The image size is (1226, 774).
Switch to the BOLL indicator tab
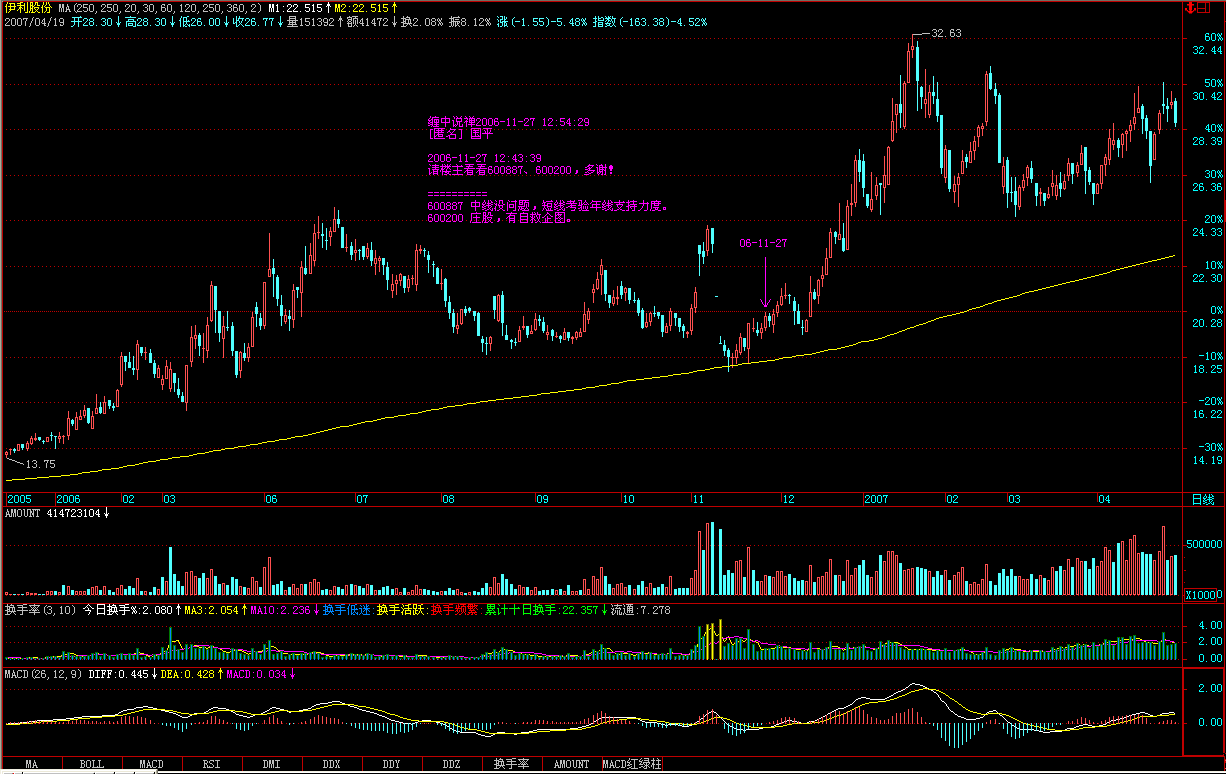coord(91,764)
